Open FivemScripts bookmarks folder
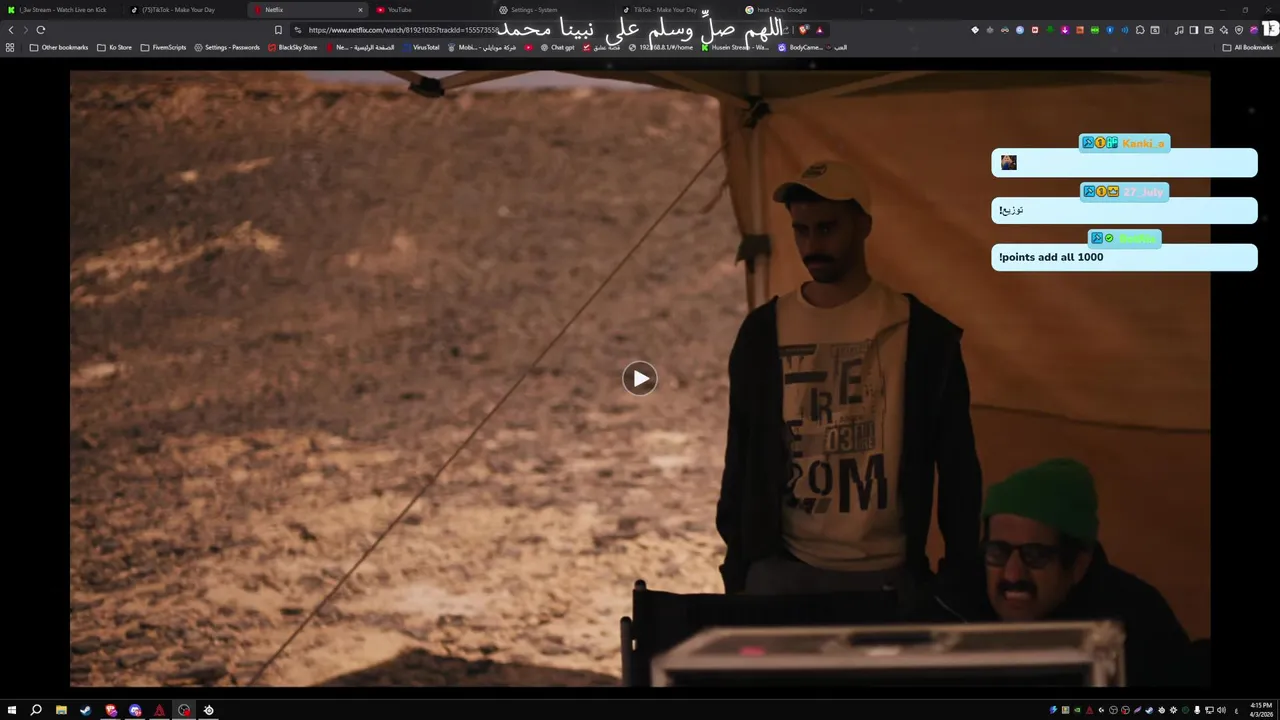This screenshot has width=1280, height=720. [163, 47]
